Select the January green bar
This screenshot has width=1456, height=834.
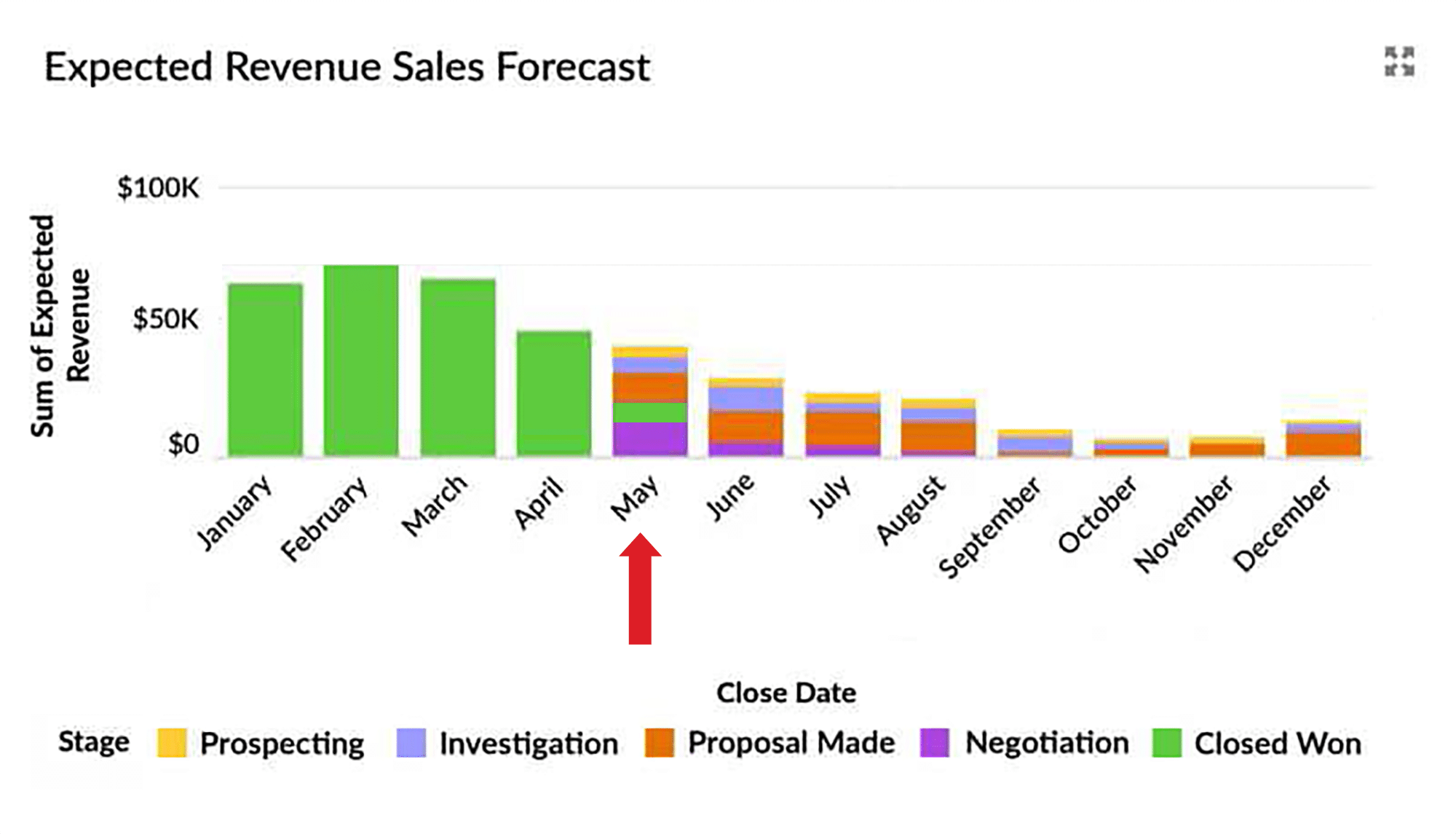click(x=265, y=369)
